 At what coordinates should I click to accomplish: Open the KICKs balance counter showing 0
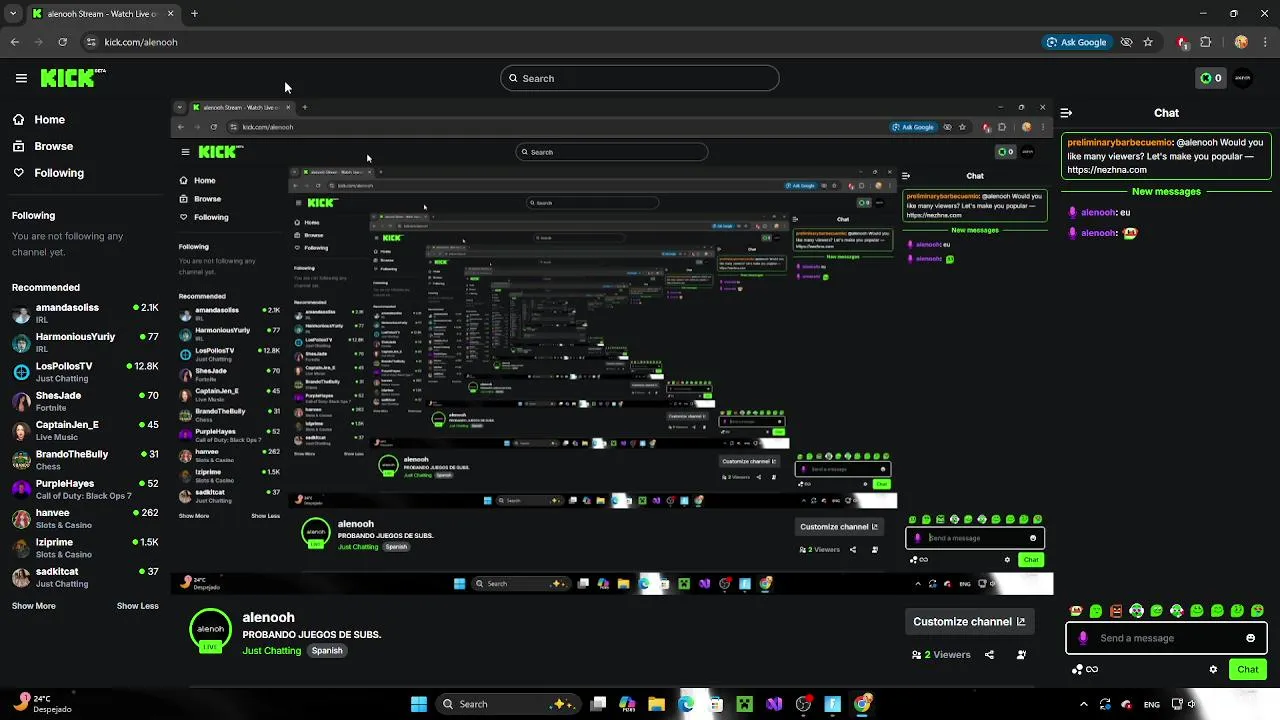(x=1211, y=78)
